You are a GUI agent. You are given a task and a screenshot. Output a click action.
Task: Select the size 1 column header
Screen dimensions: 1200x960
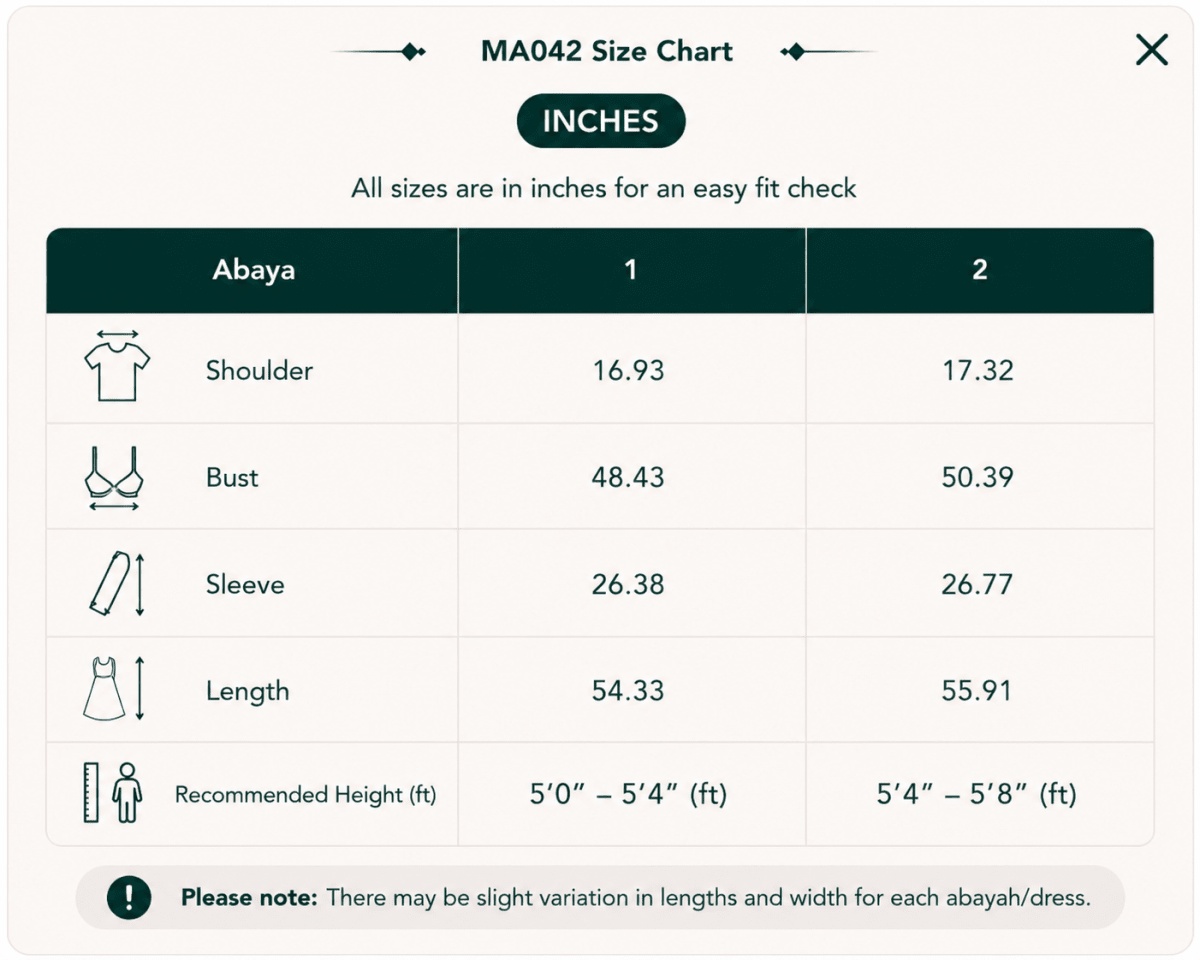(x=631, y=270)
